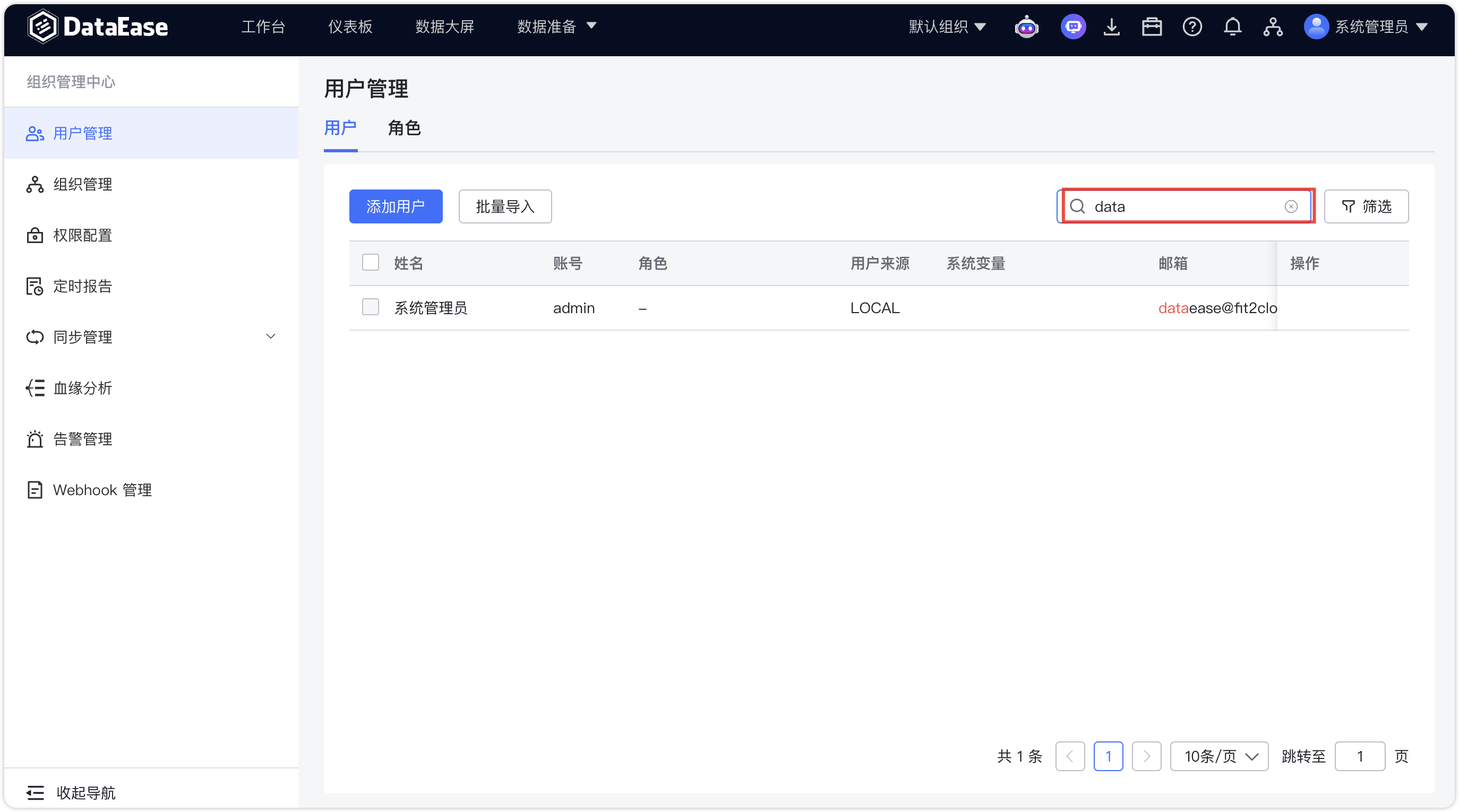
Task: Go to 工作台 in top navigation
Action: (263, 27)
